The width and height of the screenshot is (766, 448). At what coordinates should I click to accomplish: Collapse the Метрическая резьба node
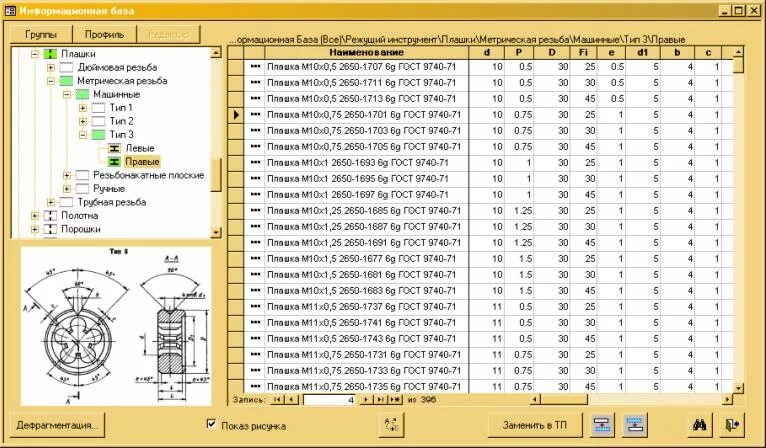pos(50,81)
